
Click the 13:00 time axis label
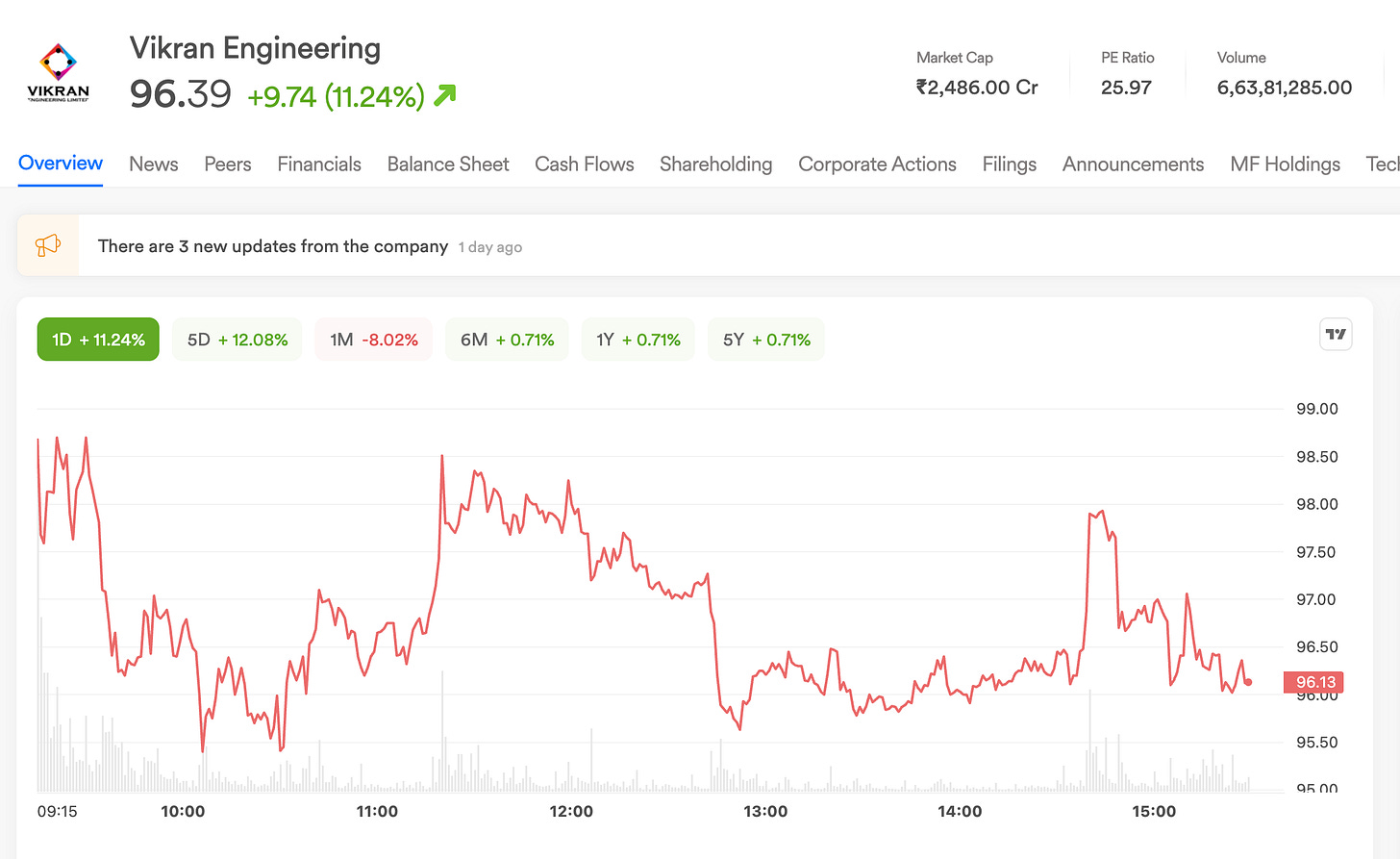coord(765,811)
